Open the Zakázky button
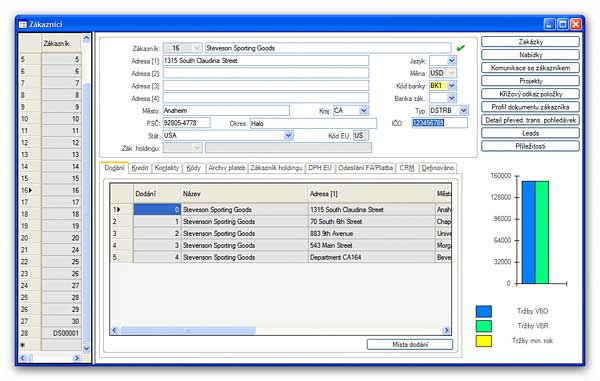The image size is (600, 381). click(x=530, y=42)
